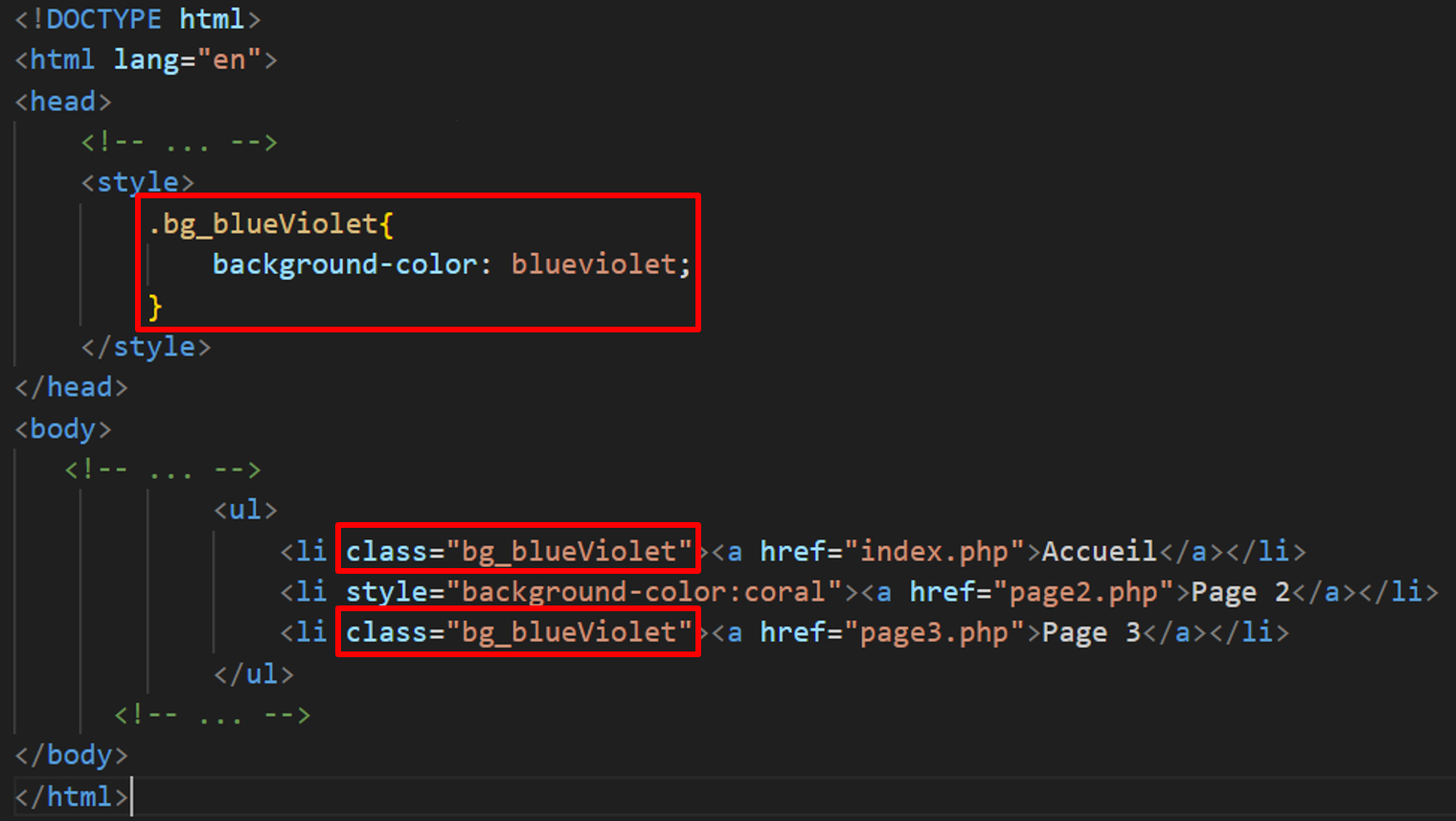1456x821 pixels.
Task: Click the opening style tag
Action: 137,181
